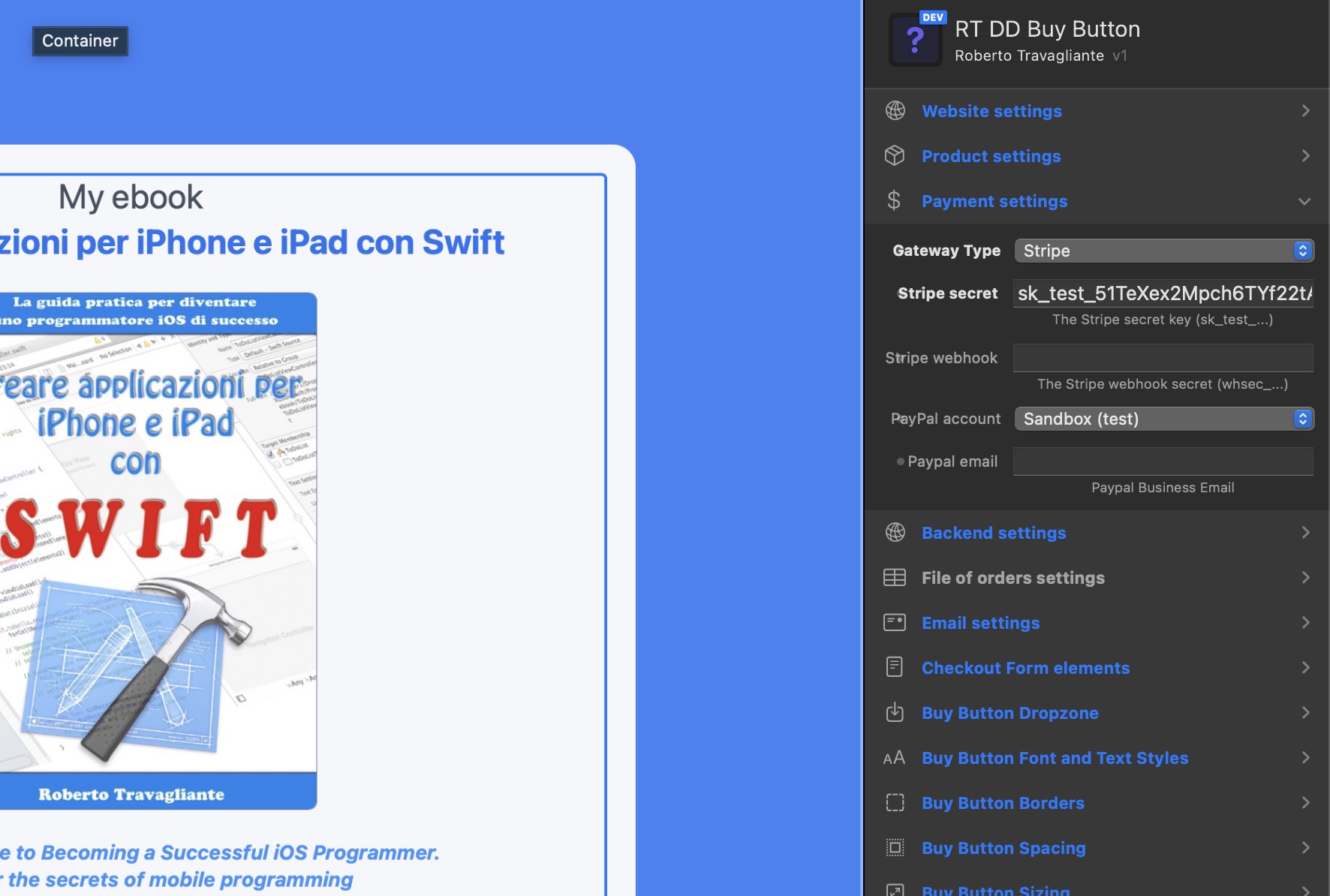
Task: Click the v1 version label
Action: (1120, 56)
